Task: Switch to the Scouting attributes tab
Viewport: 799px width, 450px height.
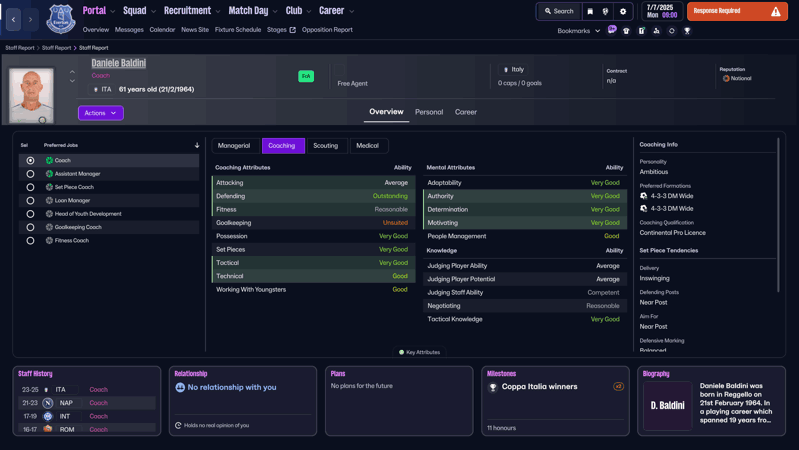Action: click(x=325, y=146)
